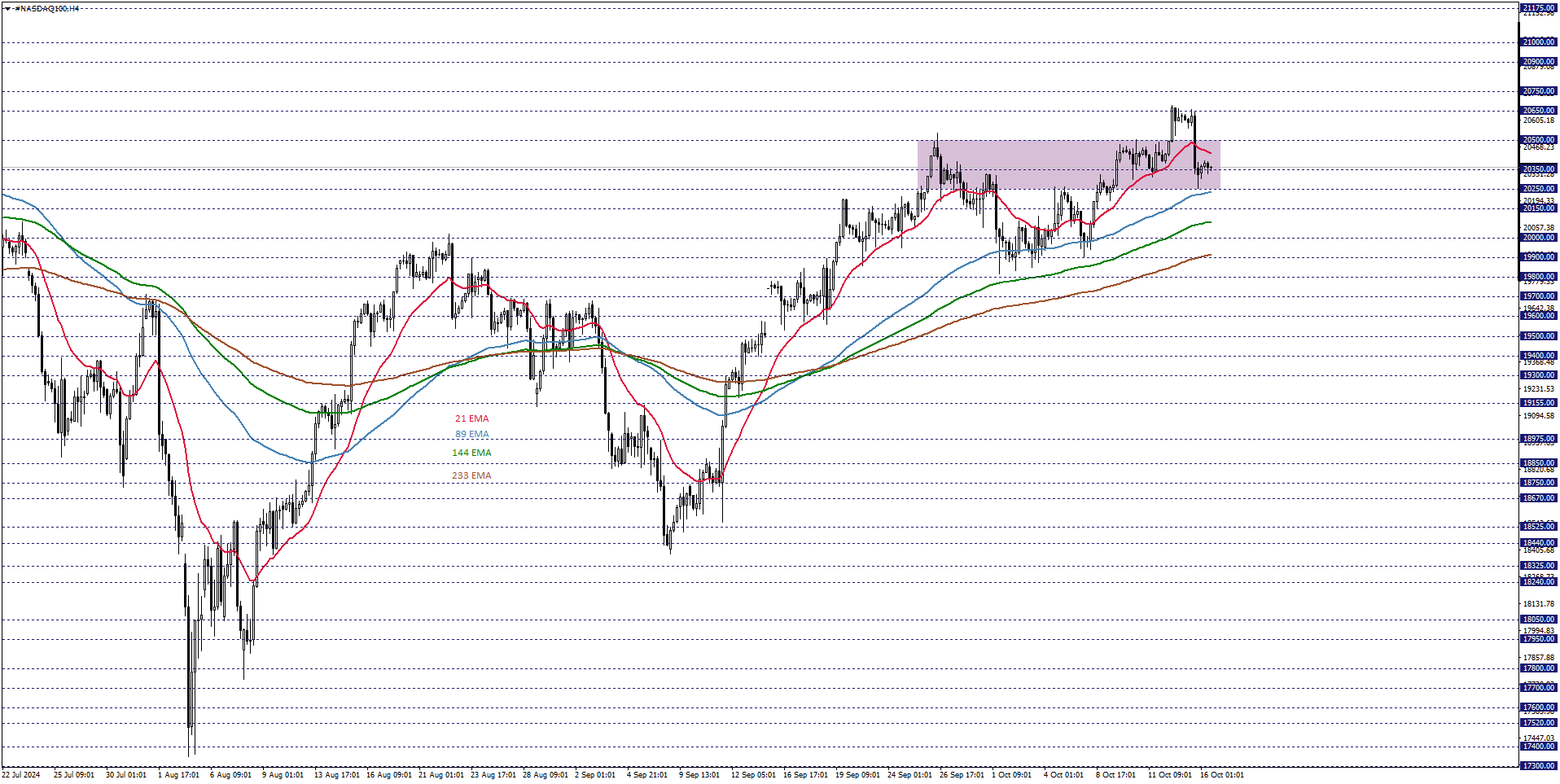Click the 6 Aug 09:01 time label
Image resolution: width=1560 pixels, height=784 pixels.
(230, 775)
